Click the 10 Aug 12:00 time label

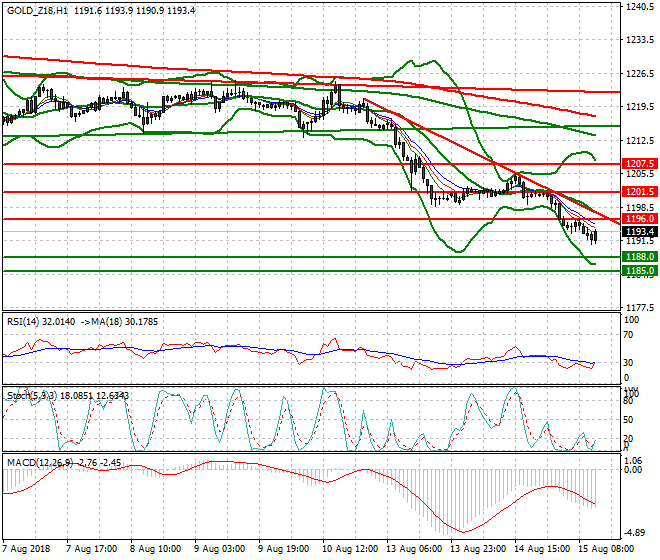pos(350,549)
